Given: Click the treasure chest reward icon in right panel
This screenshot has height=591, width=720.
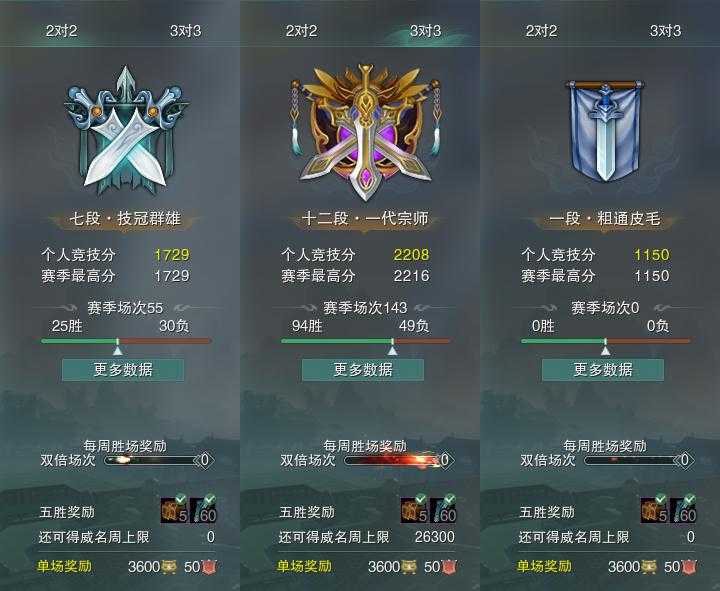Looking at the screenshot, I should point(654,509).
